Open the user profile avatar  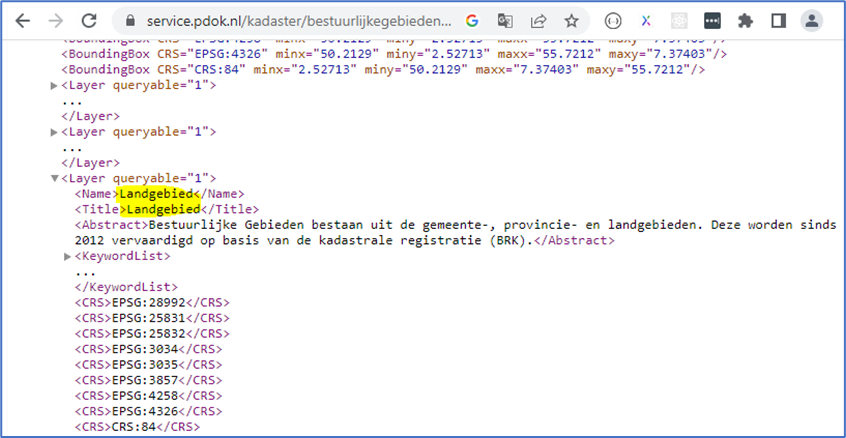coord(811,20)
